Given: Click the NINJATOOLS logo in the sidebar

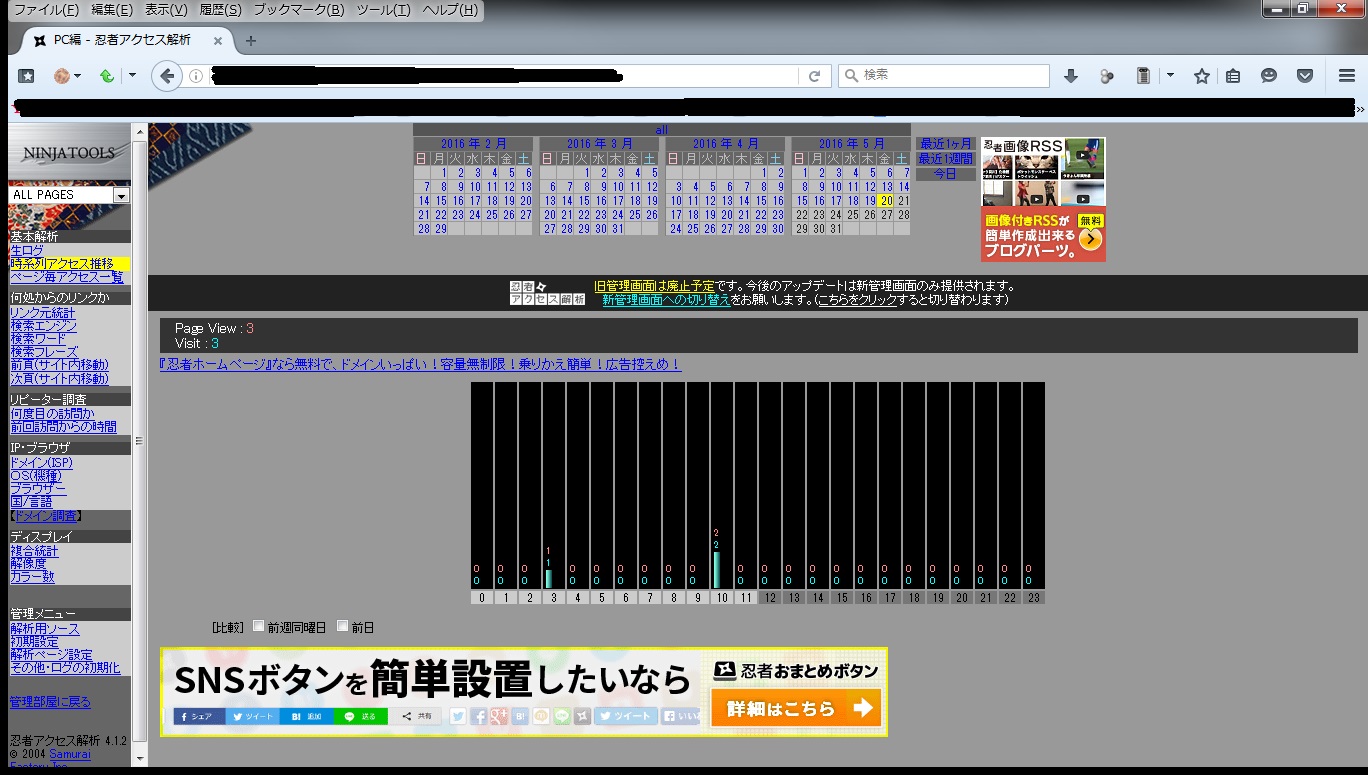Looking at the screenshot, I should pyautogui.click(x=68, y=153).
